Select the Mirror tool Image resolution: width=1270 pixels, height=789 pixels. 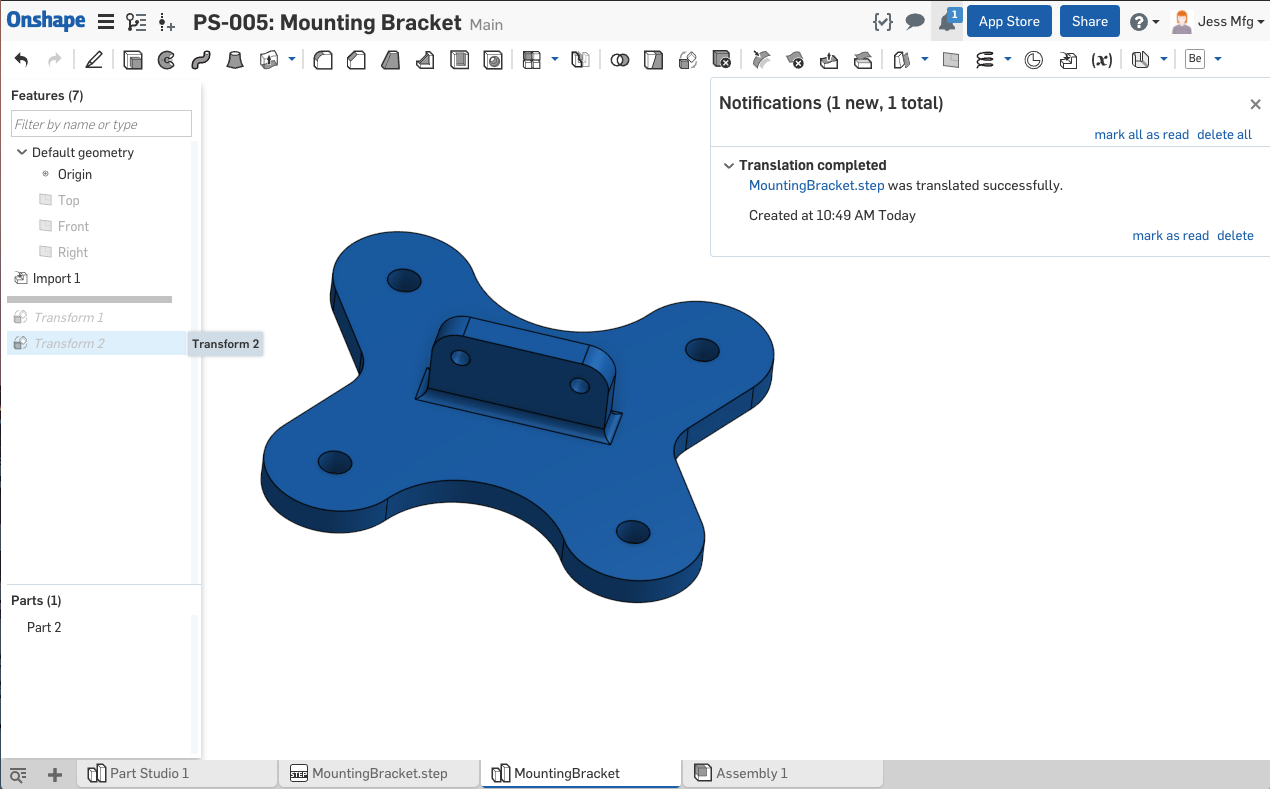pos(580,60)
